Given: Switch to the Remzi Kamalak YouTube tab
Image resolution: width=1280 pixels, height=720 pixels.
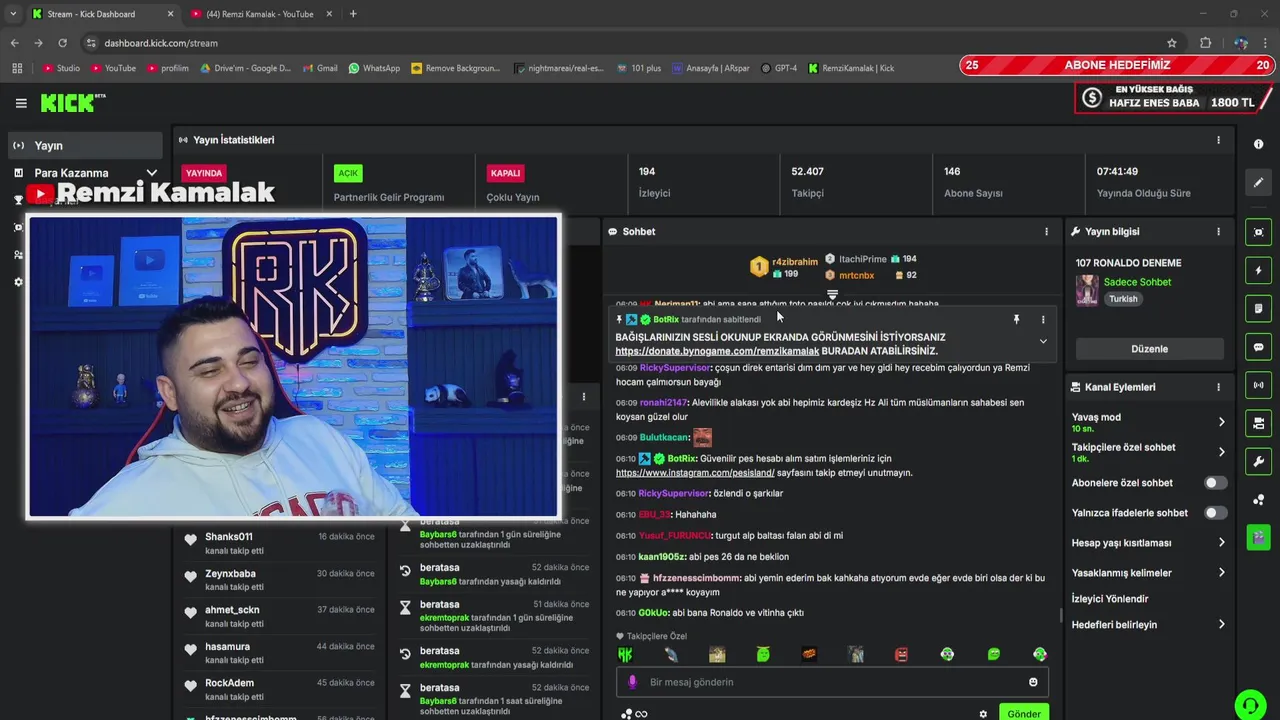Looking at the screenshot, I should [x=260, y=14].
